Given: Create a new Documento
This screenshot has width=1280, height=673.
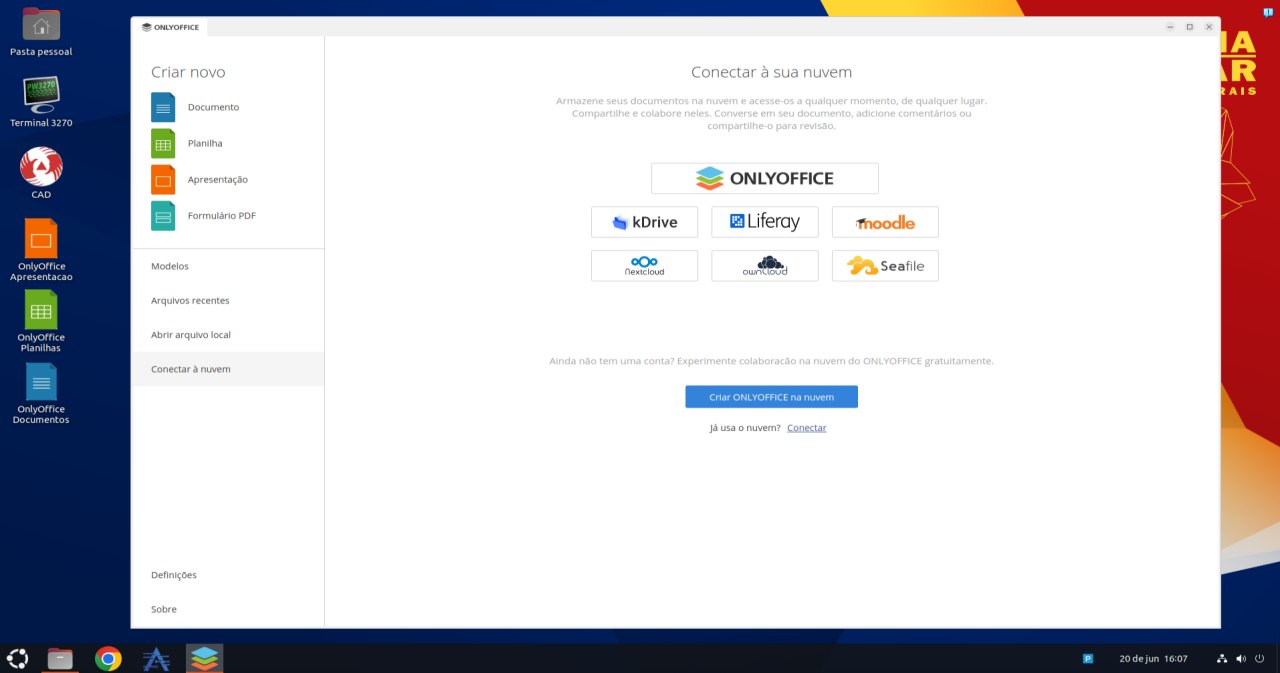Looking at the screenshot, I should click(x=213, y=107).
